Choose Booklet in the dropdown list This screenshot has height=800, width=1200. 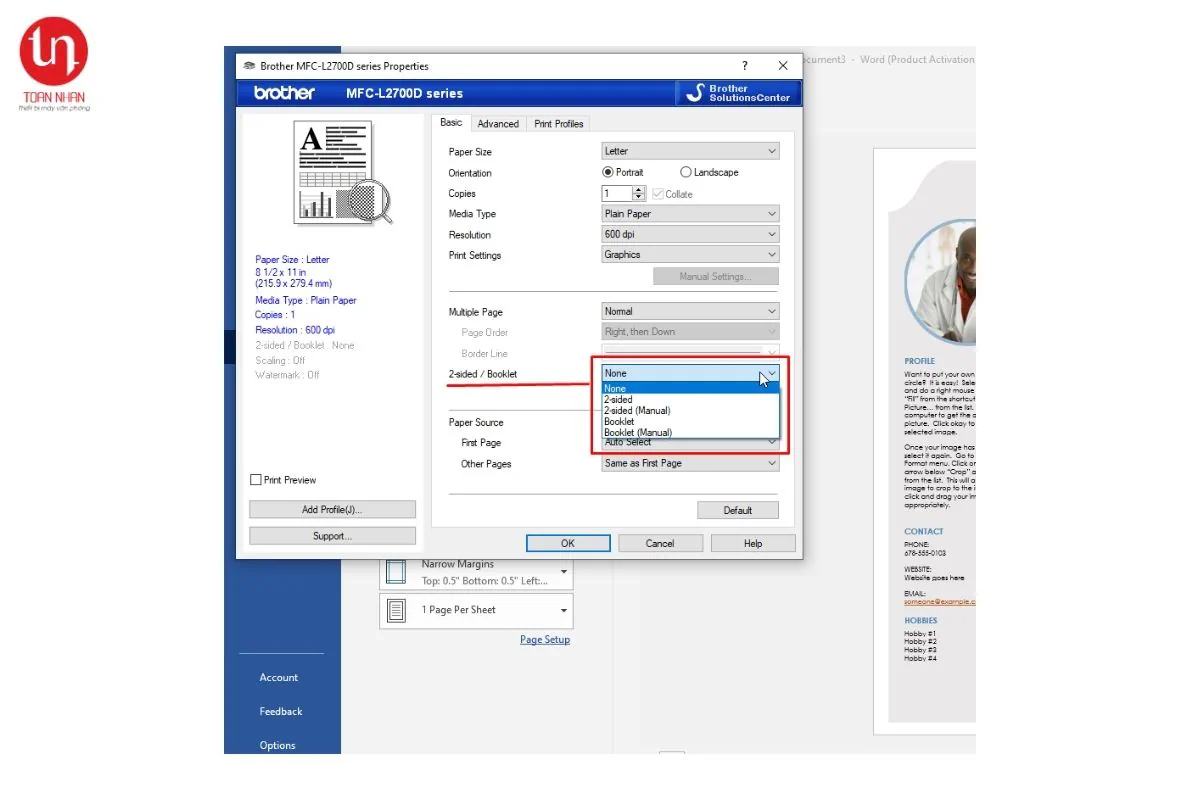click(690, 421)
